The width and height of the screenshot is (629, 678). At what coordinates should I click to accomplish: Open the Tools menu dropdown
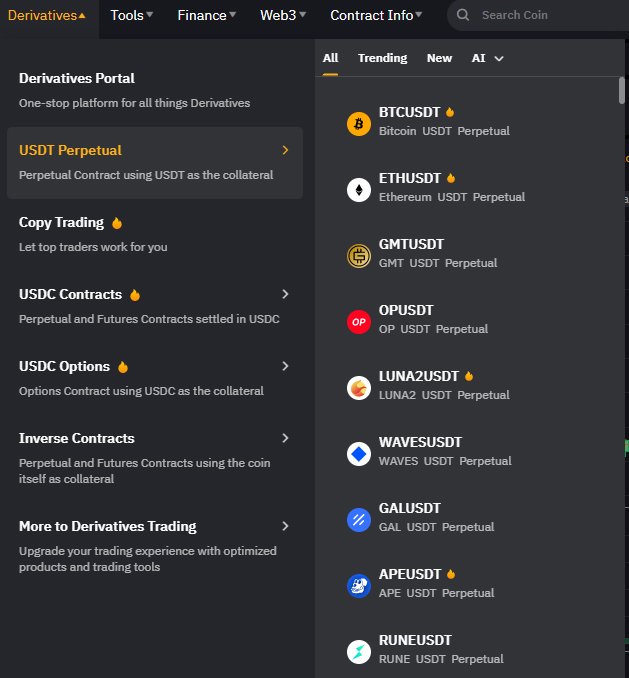[x=131, y=15]
